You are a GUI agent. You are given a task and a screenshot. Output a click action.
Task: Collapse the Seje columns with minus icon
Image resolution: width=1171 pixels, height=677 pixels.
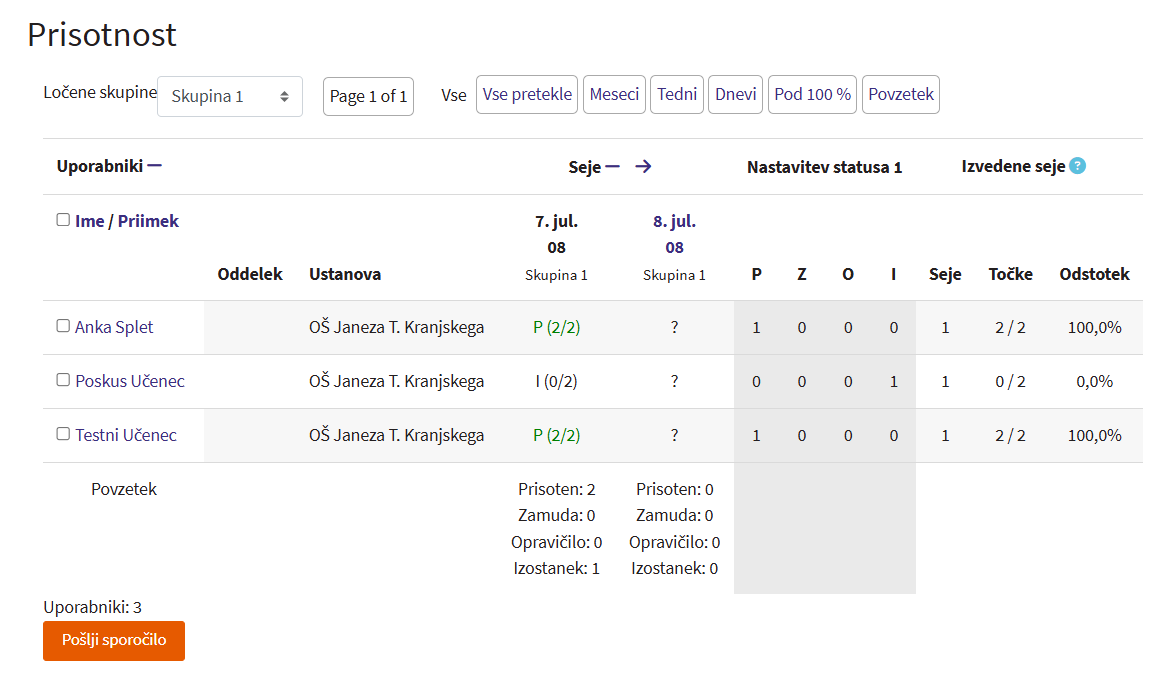pyautogui.click(x=612, y=167)
